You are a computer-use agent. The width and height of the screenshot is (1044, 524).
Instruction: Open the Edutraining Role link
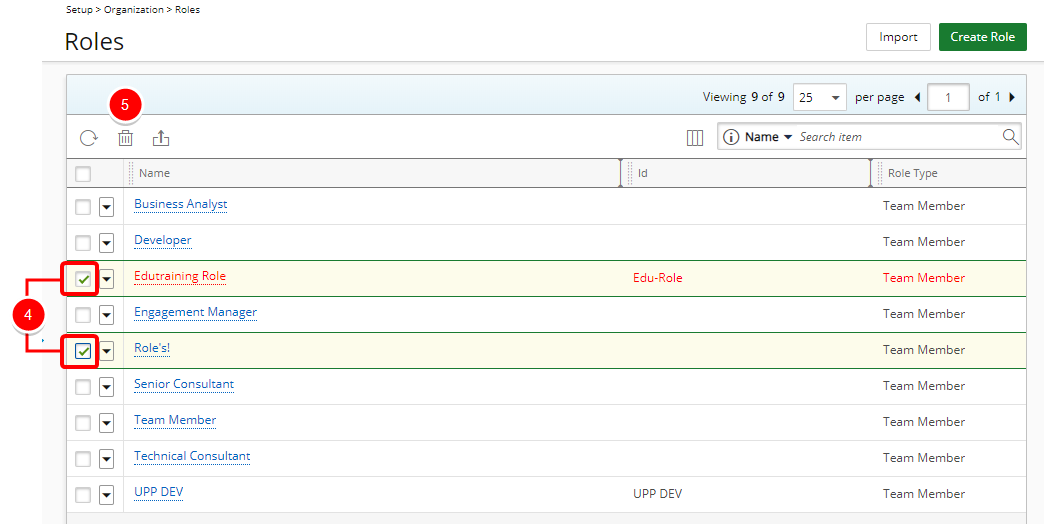pyautogui.click(x=180, y=276)
